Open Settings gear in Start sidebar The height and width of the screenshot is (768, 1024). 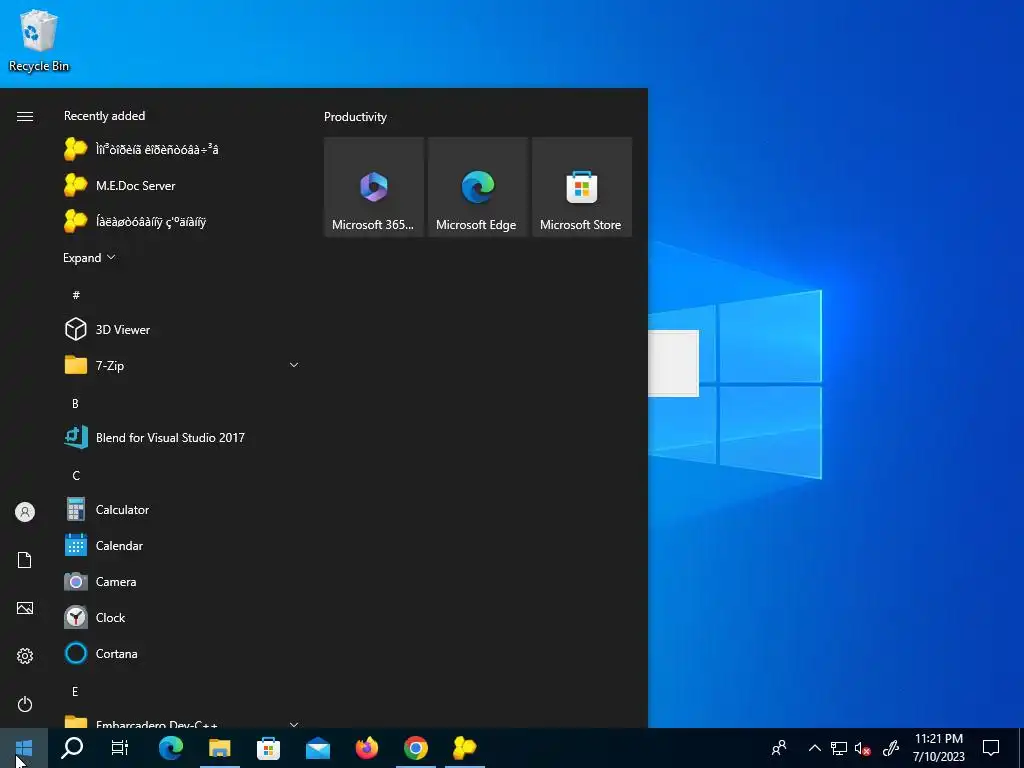(25, 656)
